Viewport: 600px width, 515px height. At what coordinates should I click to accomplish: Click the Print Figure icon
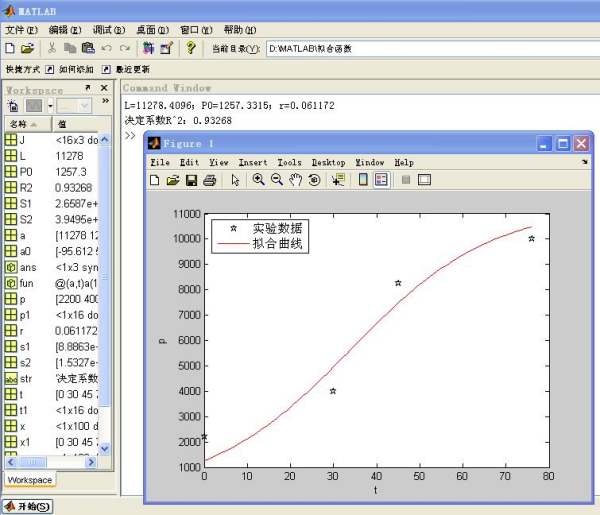(x=209, y=180)
